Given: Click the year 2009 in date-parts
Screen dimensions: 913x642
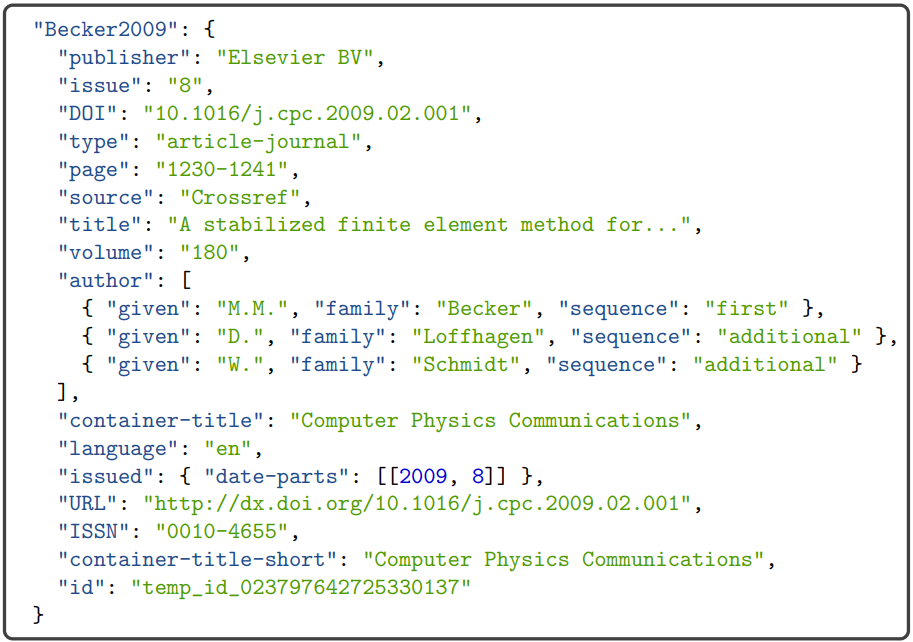Looking at the screenshot, I should 423,476.
